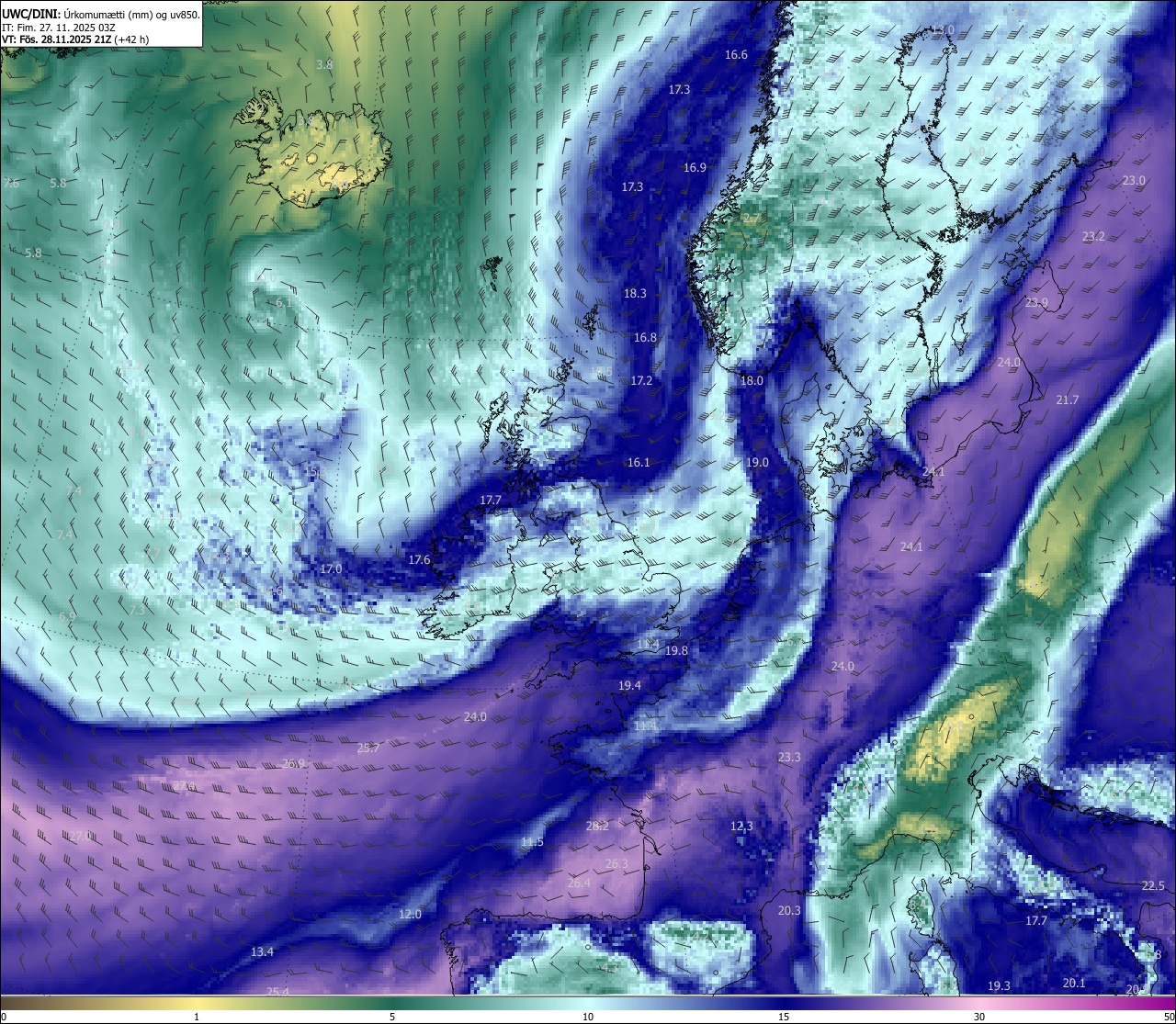
Task: Click the 16.9 value label
Action: pos(695,168)
